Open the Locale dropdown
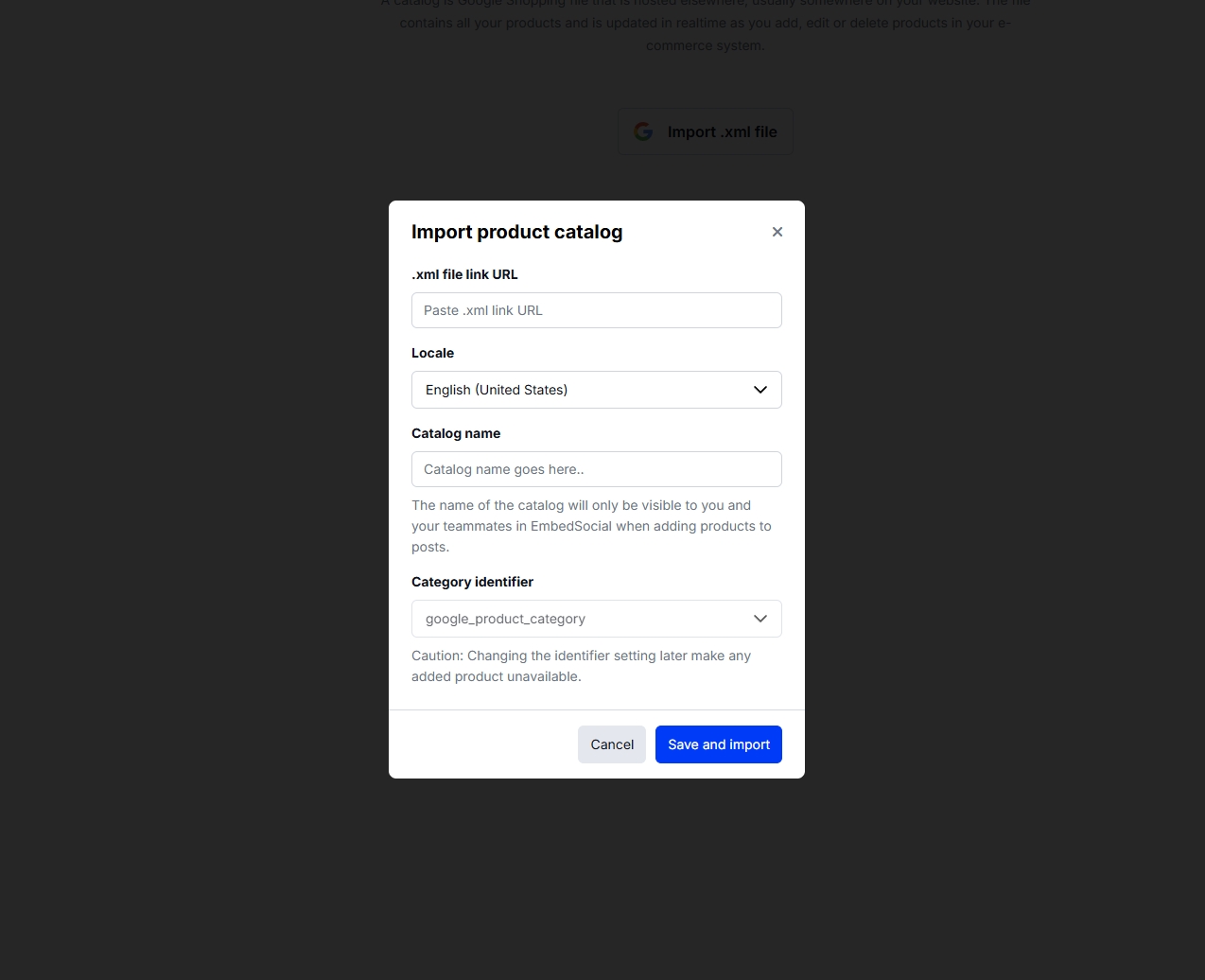 point(596,390)
